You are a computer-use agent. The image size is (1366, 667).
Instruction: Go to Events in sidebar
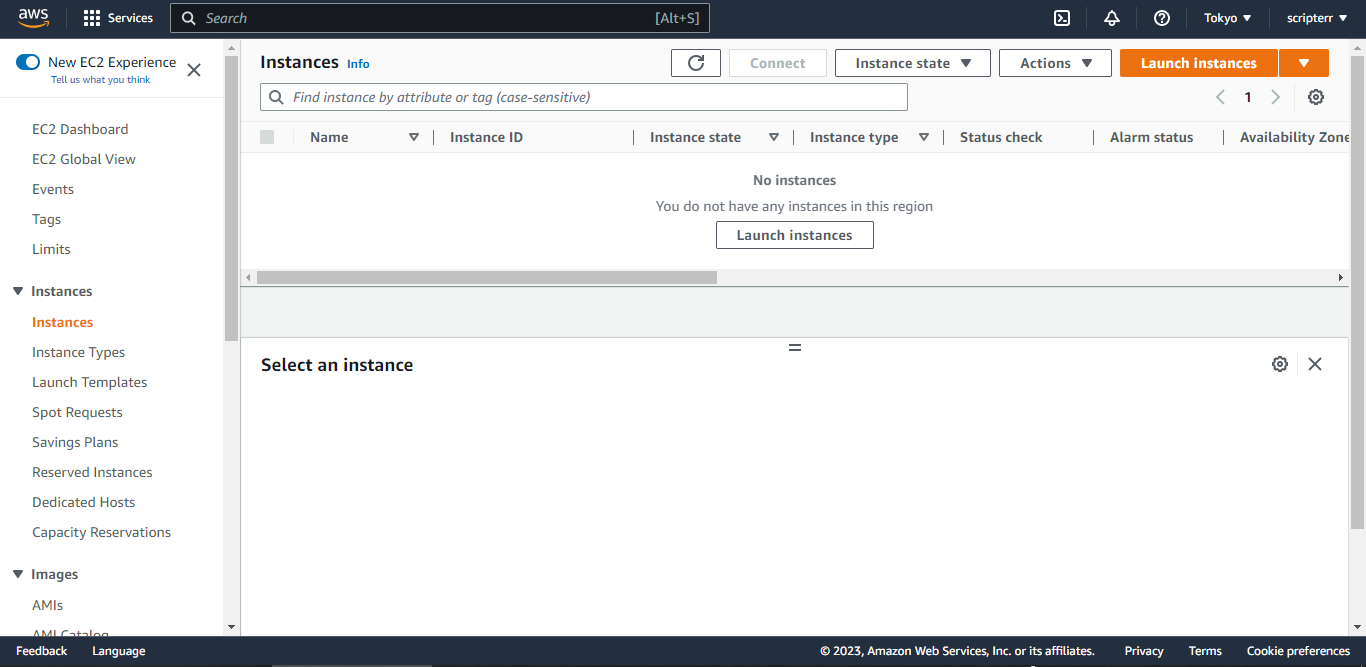coord(53,189)
